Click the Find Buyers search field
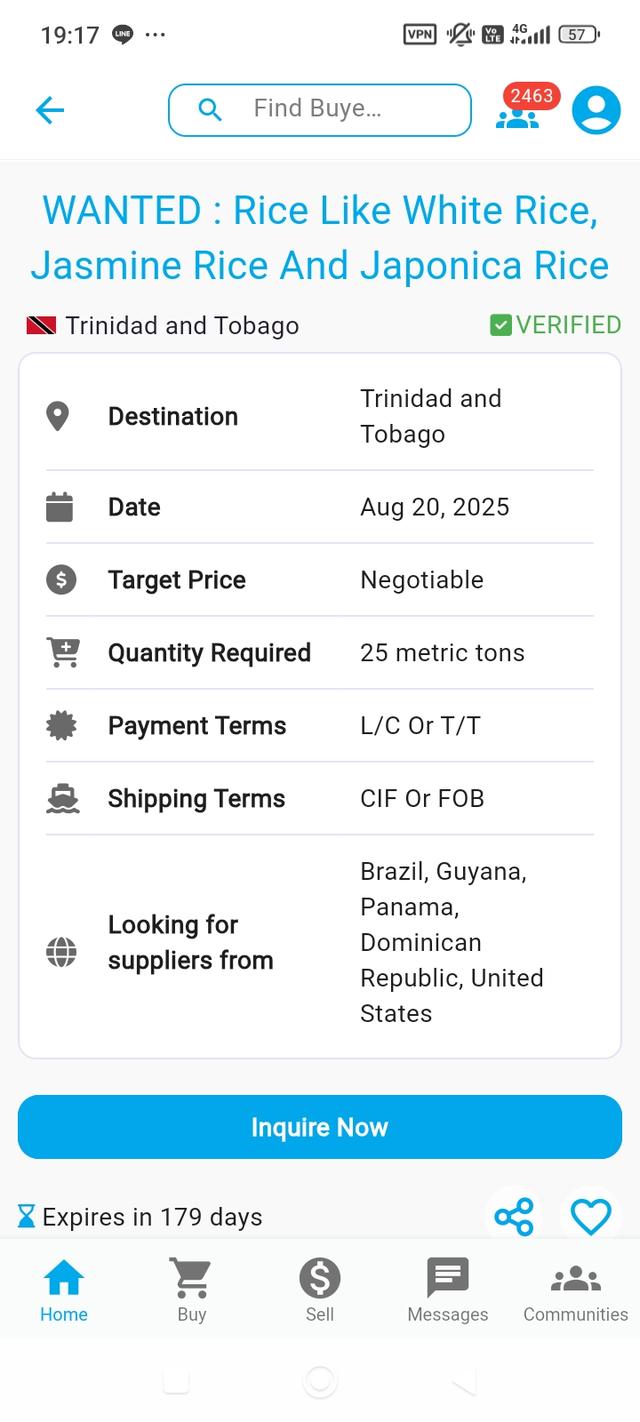 (x=320, y=110)
